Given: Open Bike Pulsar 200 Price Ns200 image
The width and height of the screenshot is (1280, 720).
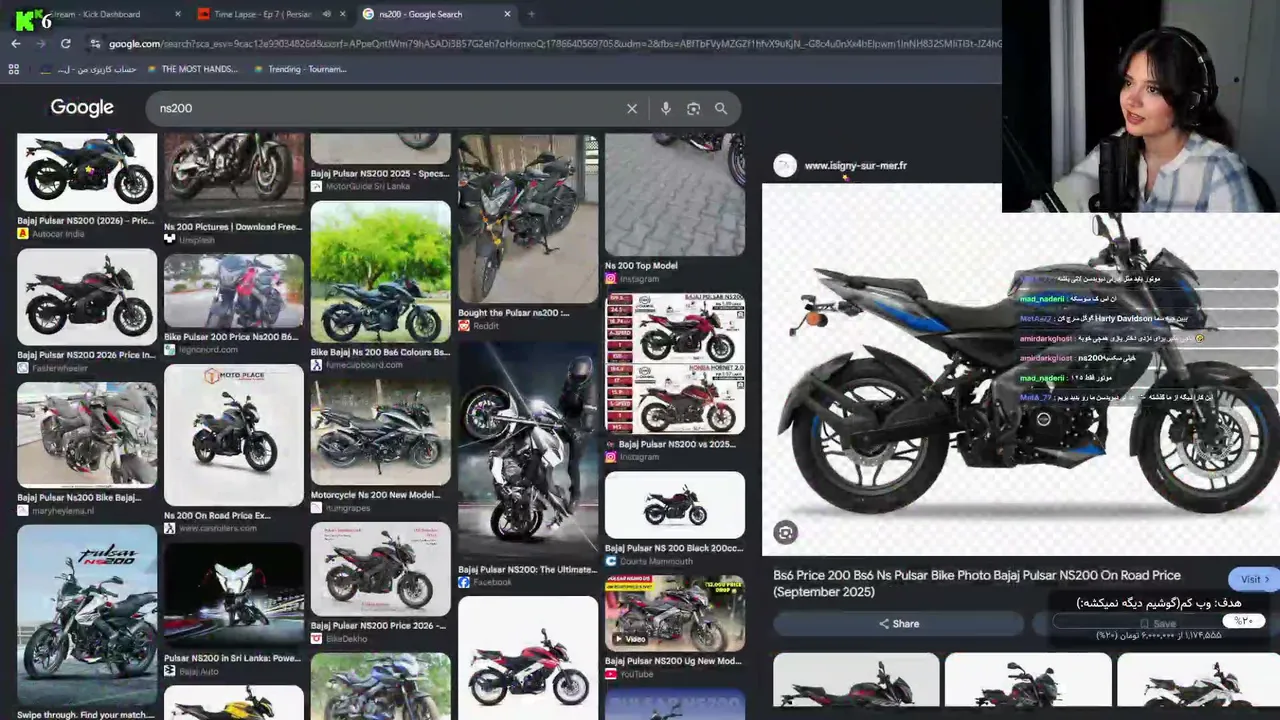Looking at the screenshot, I should tap(234, 291).
